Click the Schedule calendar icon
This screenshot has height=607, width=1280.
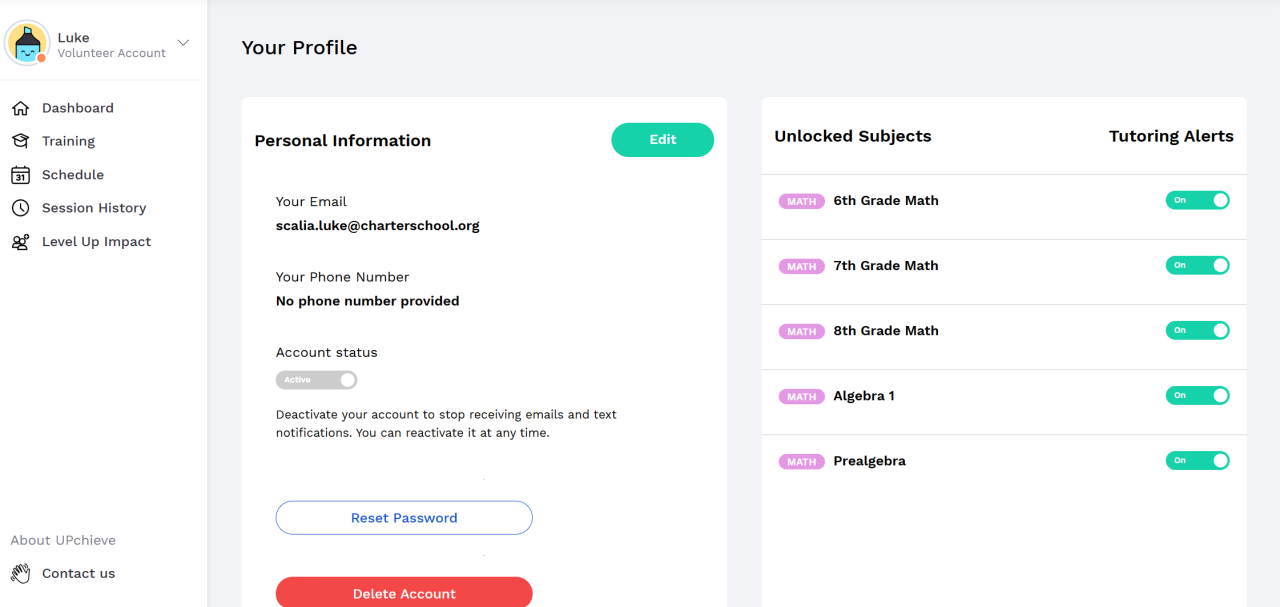pos(20,175)
